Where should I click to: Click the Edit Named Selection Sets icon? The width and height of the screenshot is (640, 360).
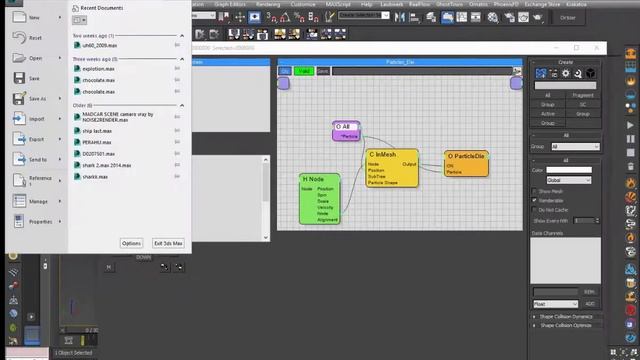click(329, 17)
